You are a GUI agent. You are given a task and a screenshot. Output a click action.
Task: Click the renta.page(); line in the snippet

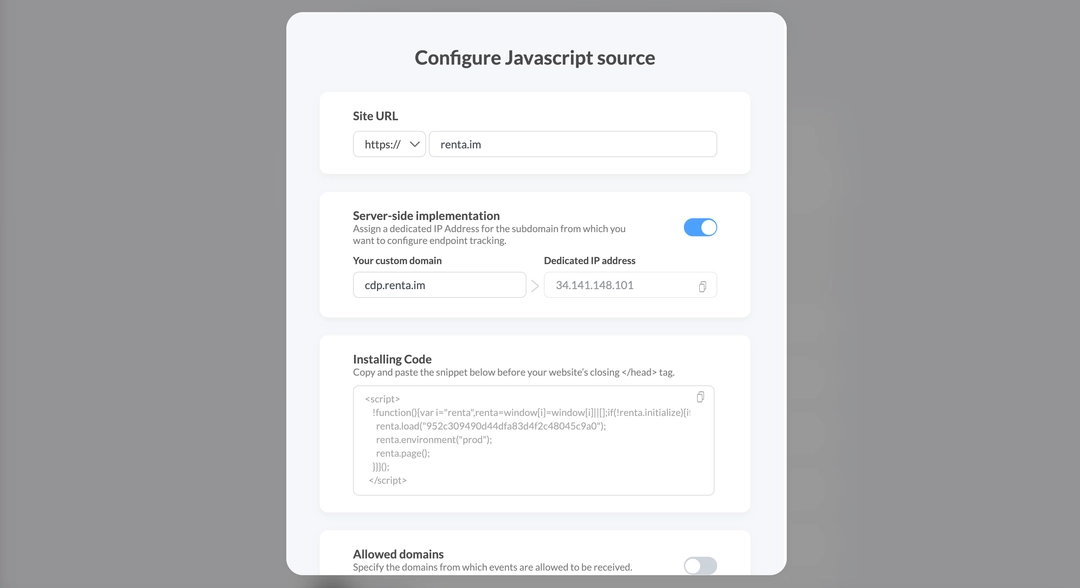pos(403,453)
